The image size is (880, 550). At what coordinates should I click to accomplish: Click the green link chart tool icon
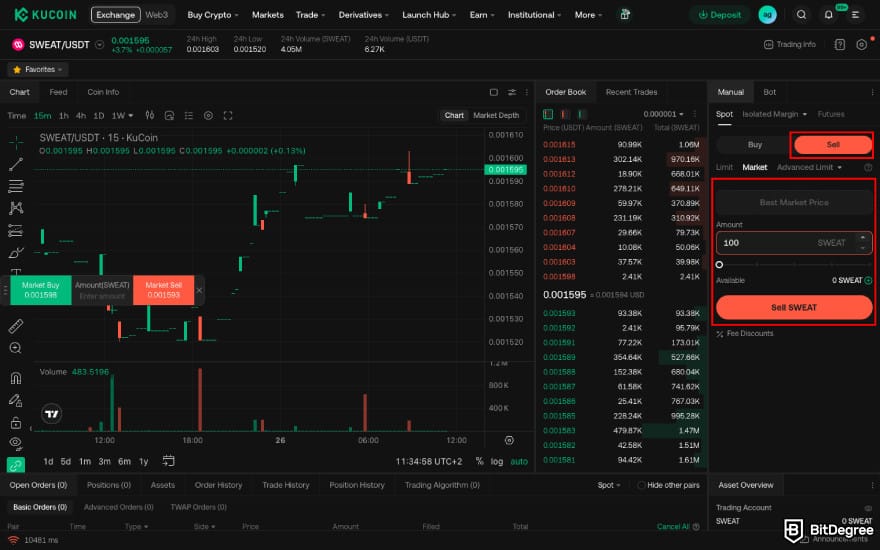tap(16, 465)
